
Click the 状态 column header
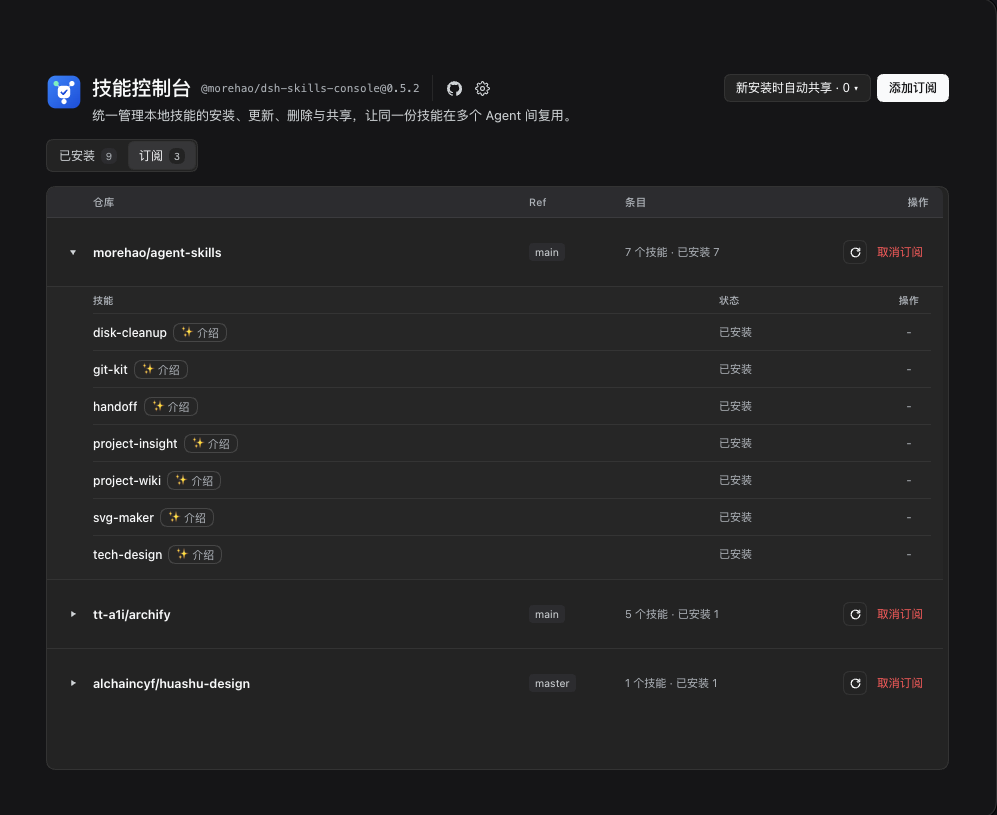click(x=729, y=301)
